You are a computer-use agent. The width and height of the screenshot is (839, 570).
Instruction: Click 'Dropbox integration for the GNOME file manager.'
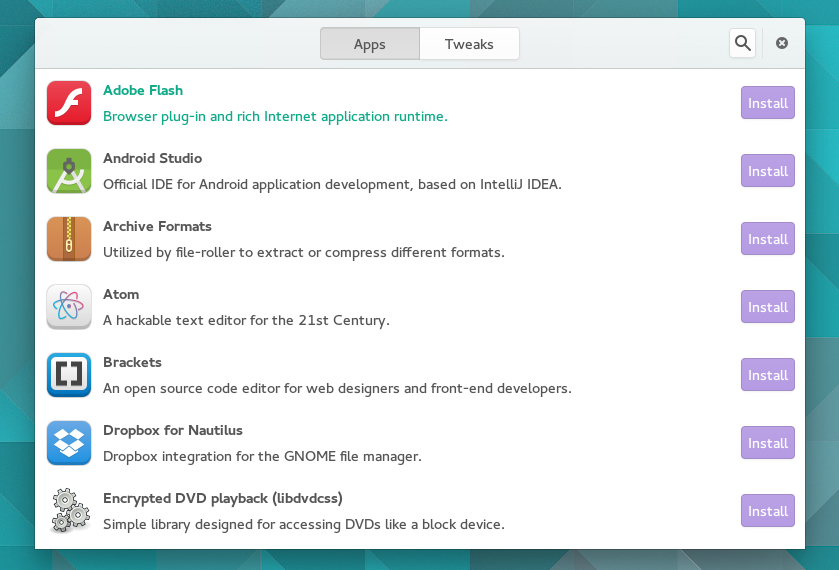click(x=262, y=457)
